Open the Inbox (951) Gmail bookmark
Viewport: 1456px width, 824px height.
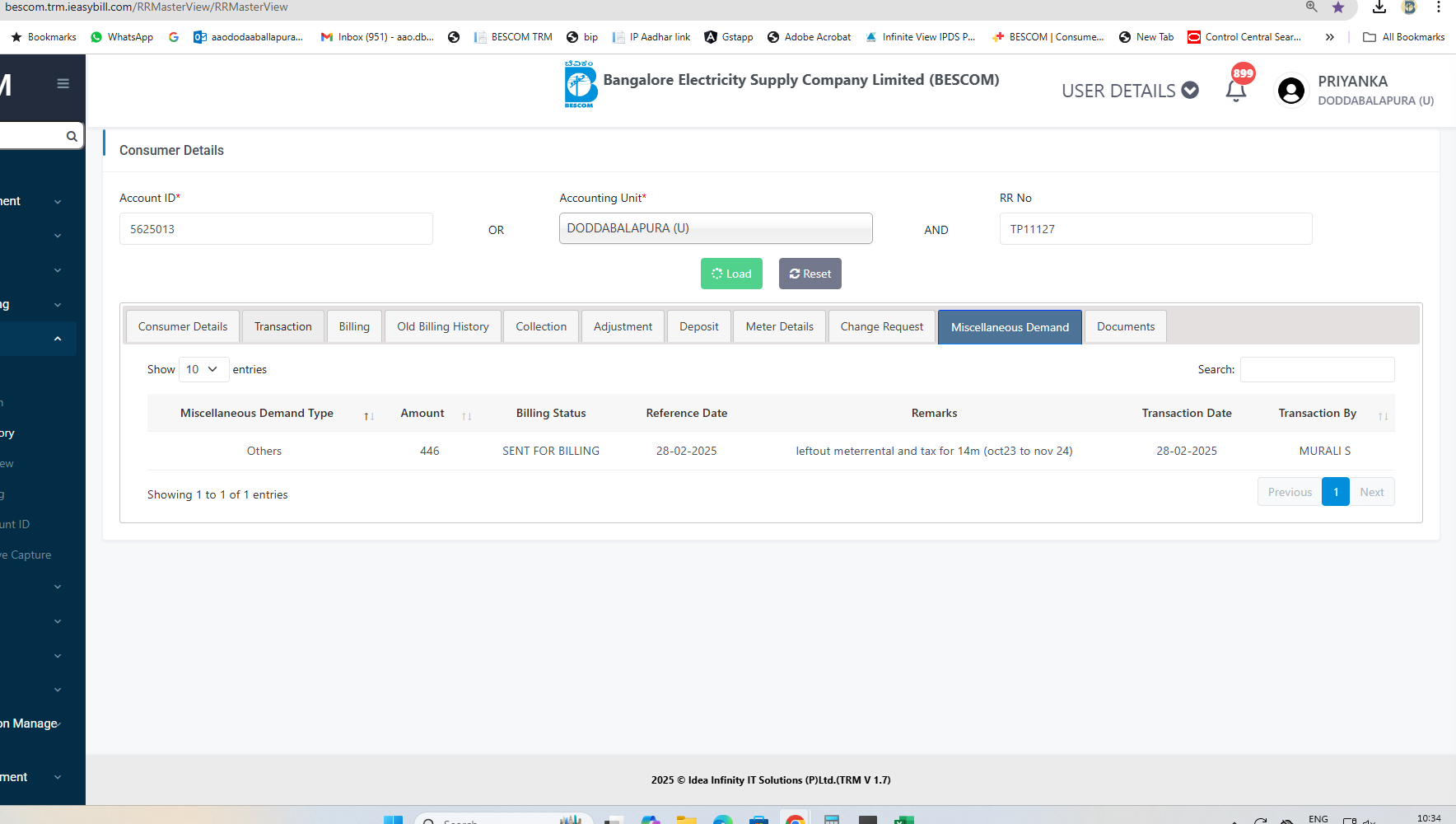pos(377,37)
